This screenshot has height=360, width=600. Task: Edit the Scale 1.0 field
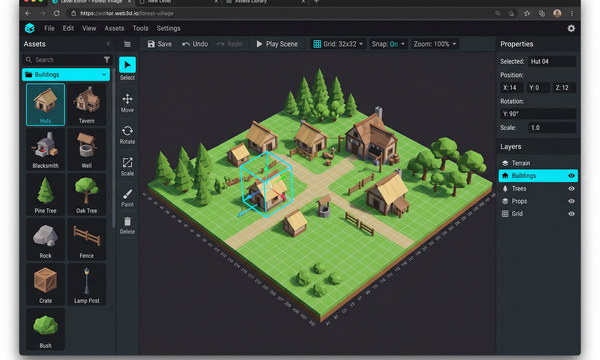coord(552,127)
